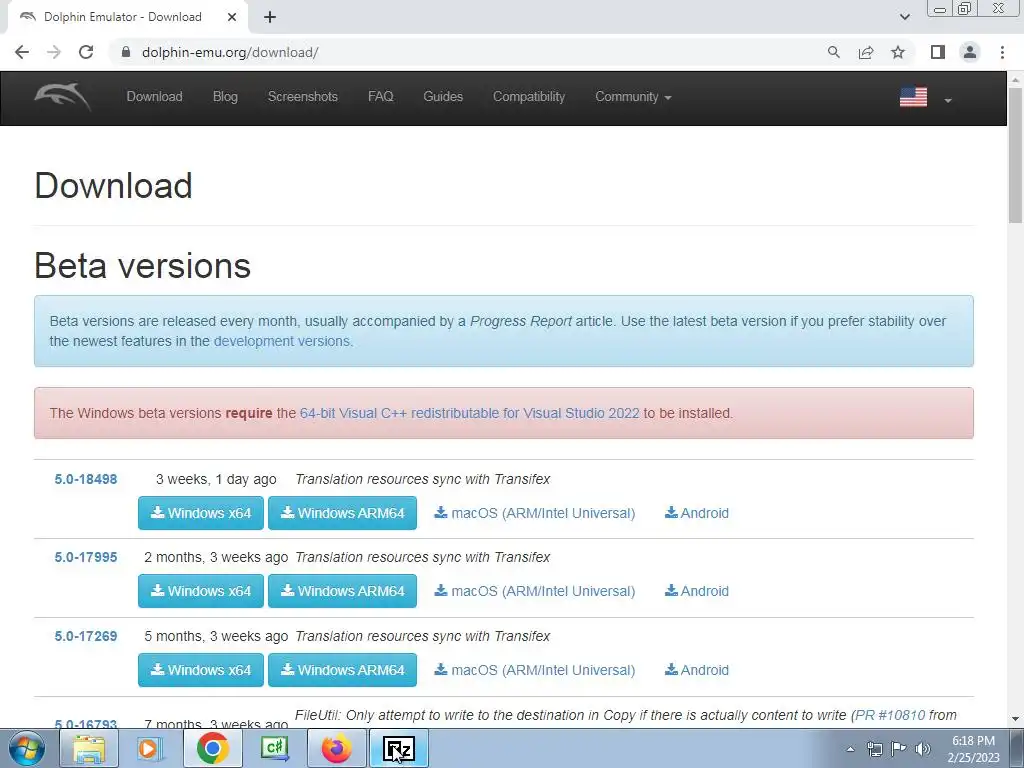The width and height of the screenshot is (1024, 768).
Task: Go back with the browser back arrow
Action: (x=22, y=52)
